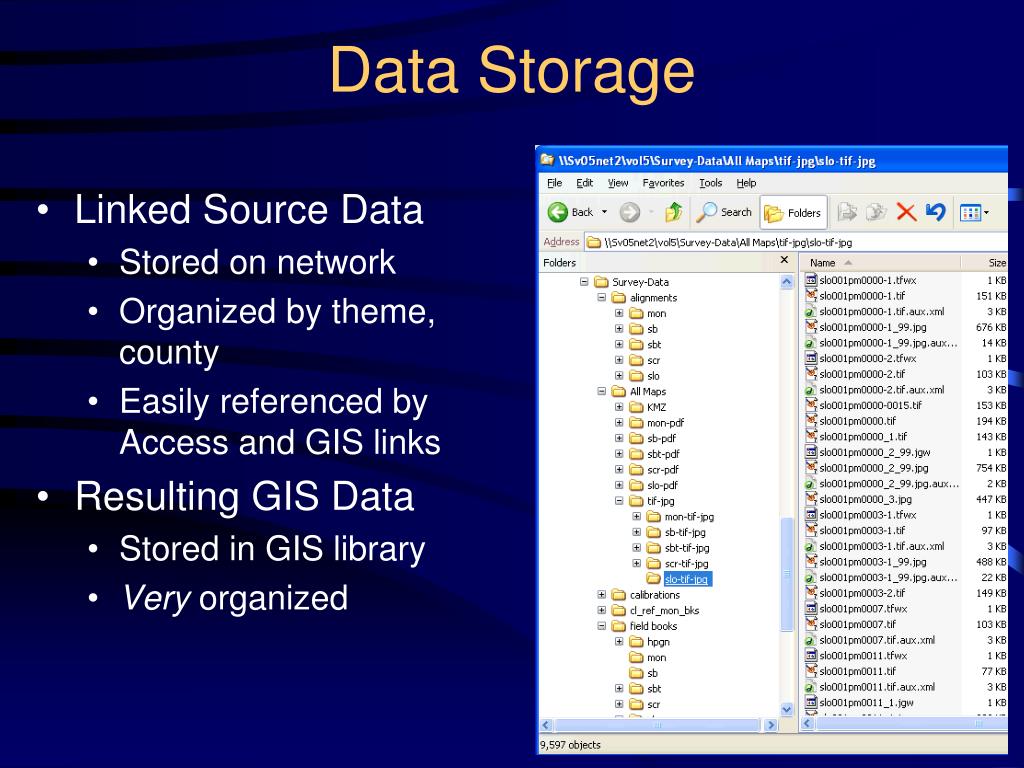Image resolution: width=1024 pixels, height=768 pixels.
Task: Open the Help menu
Action: tap(746, 183)
